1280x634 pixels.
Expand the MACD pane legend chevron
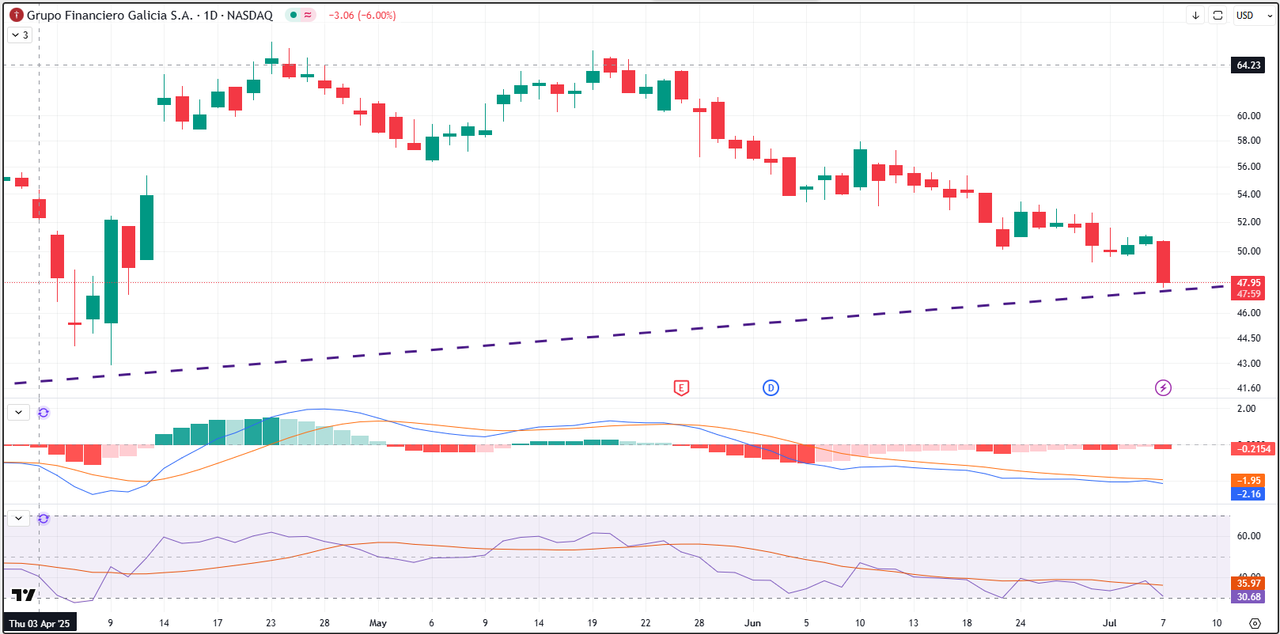(x=18, y=411)
